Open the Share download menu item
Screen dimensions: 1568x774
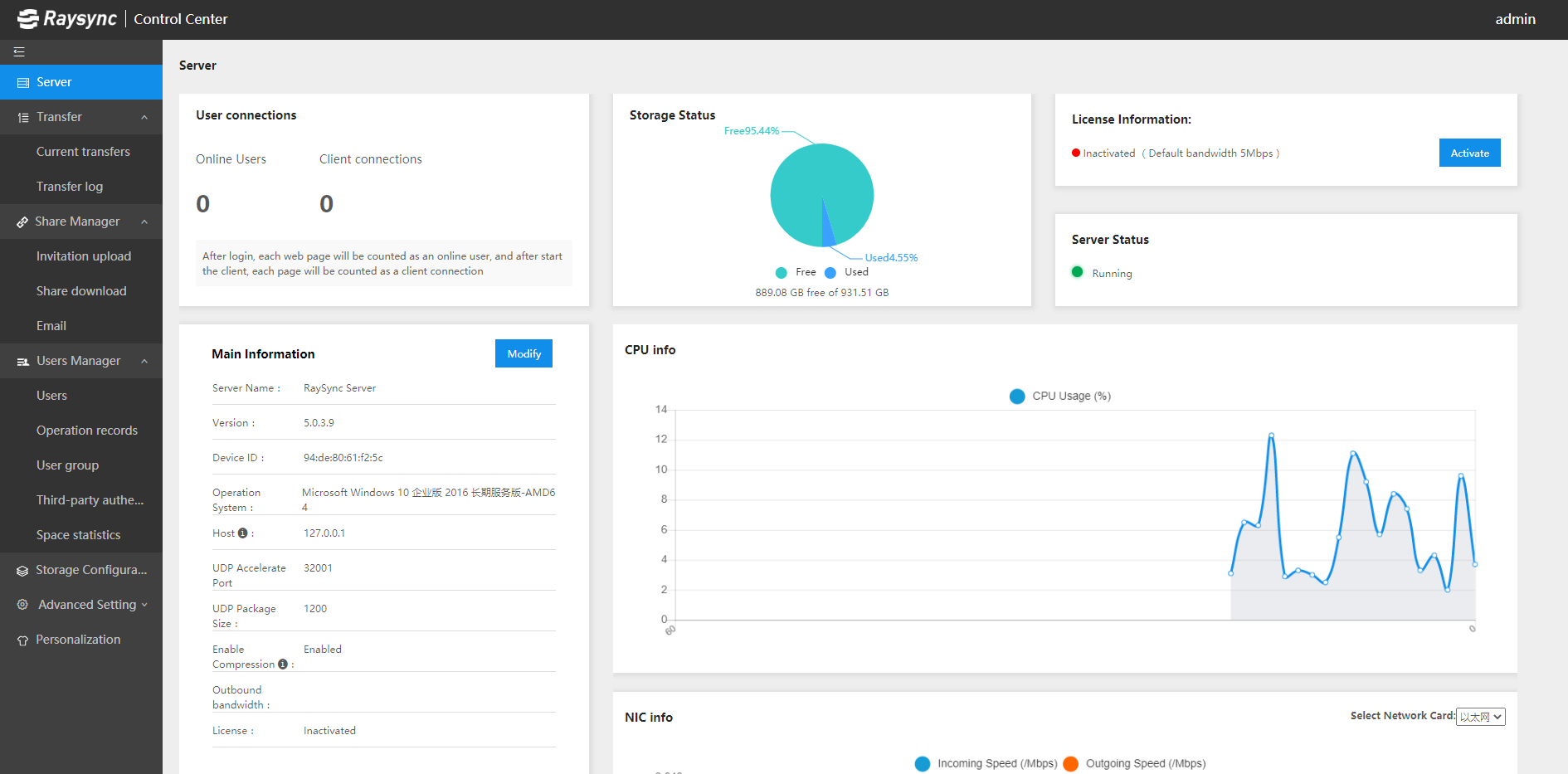coord(81,291)
